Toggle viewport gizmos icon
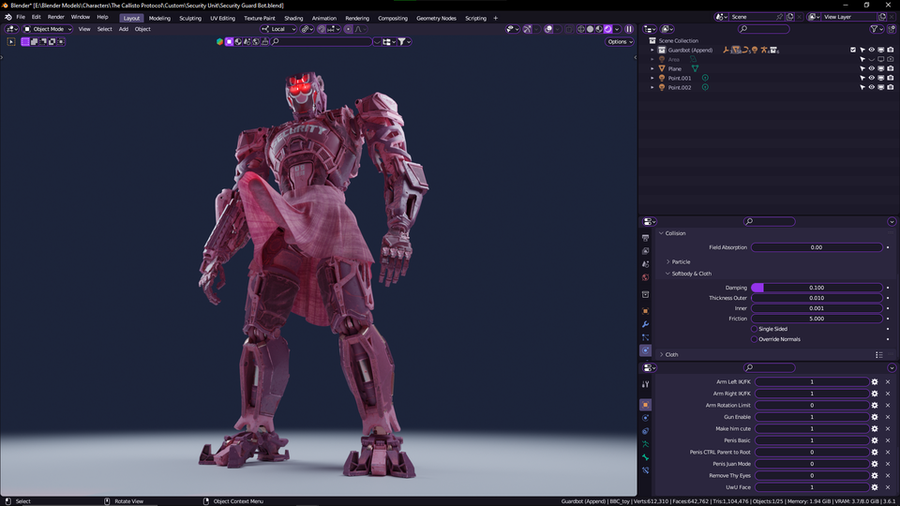This screenshot has height=506, width=900. [x=527, y=29]
